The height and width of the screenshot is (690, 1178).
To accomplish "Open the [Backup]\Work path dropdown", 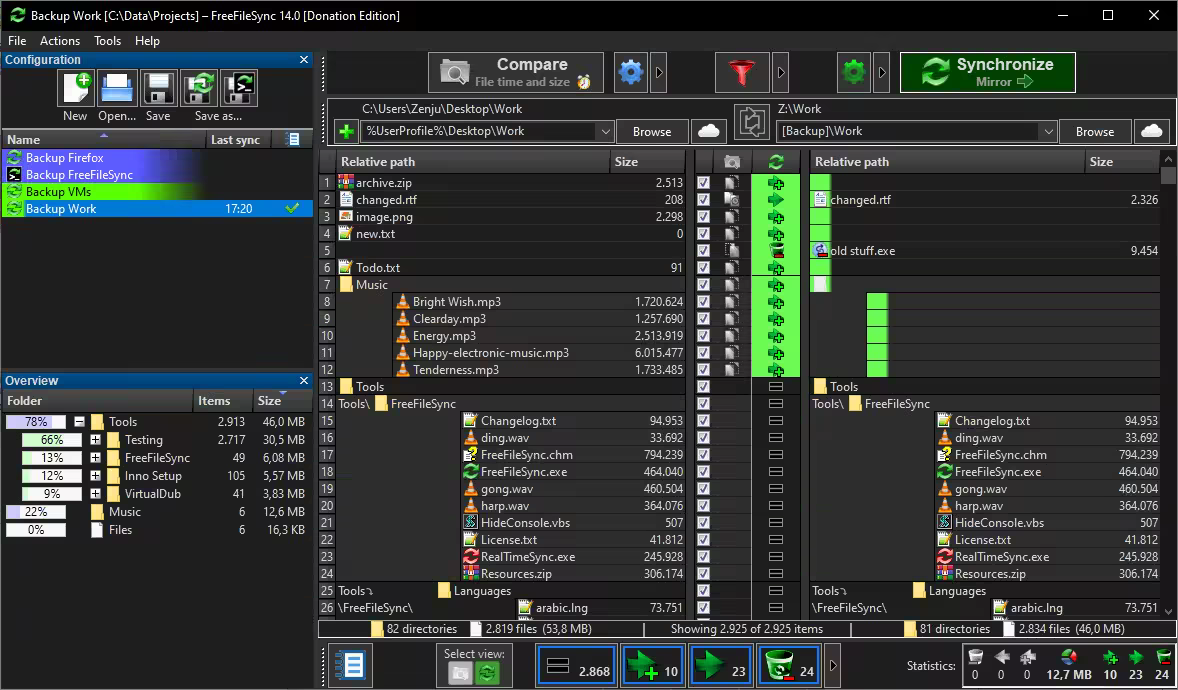I will pyautogui.click(x=1049, y=131).
